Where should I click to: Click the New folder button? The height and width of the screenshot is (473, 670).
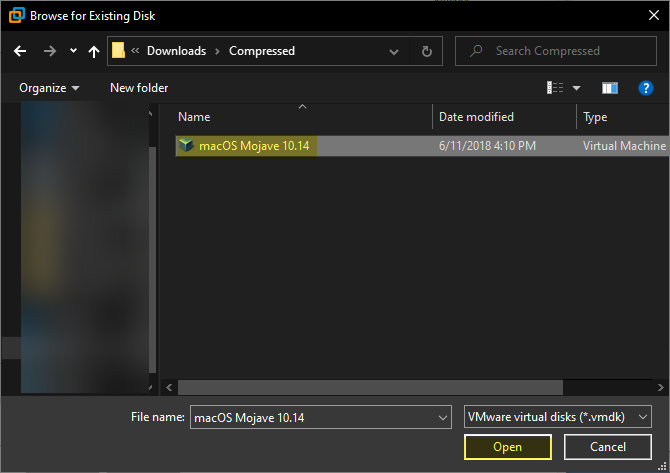click(x=139, y=88)
